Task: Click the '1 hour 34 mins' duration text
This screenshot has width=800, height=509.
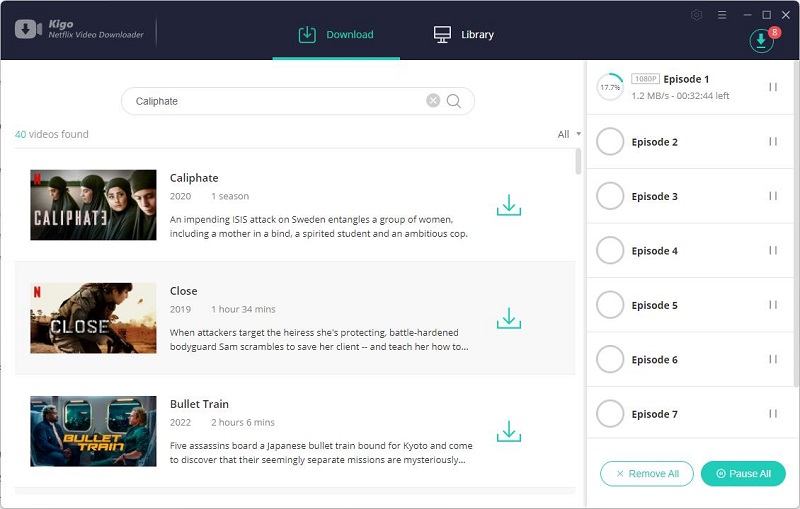Action: click(243, 310)
